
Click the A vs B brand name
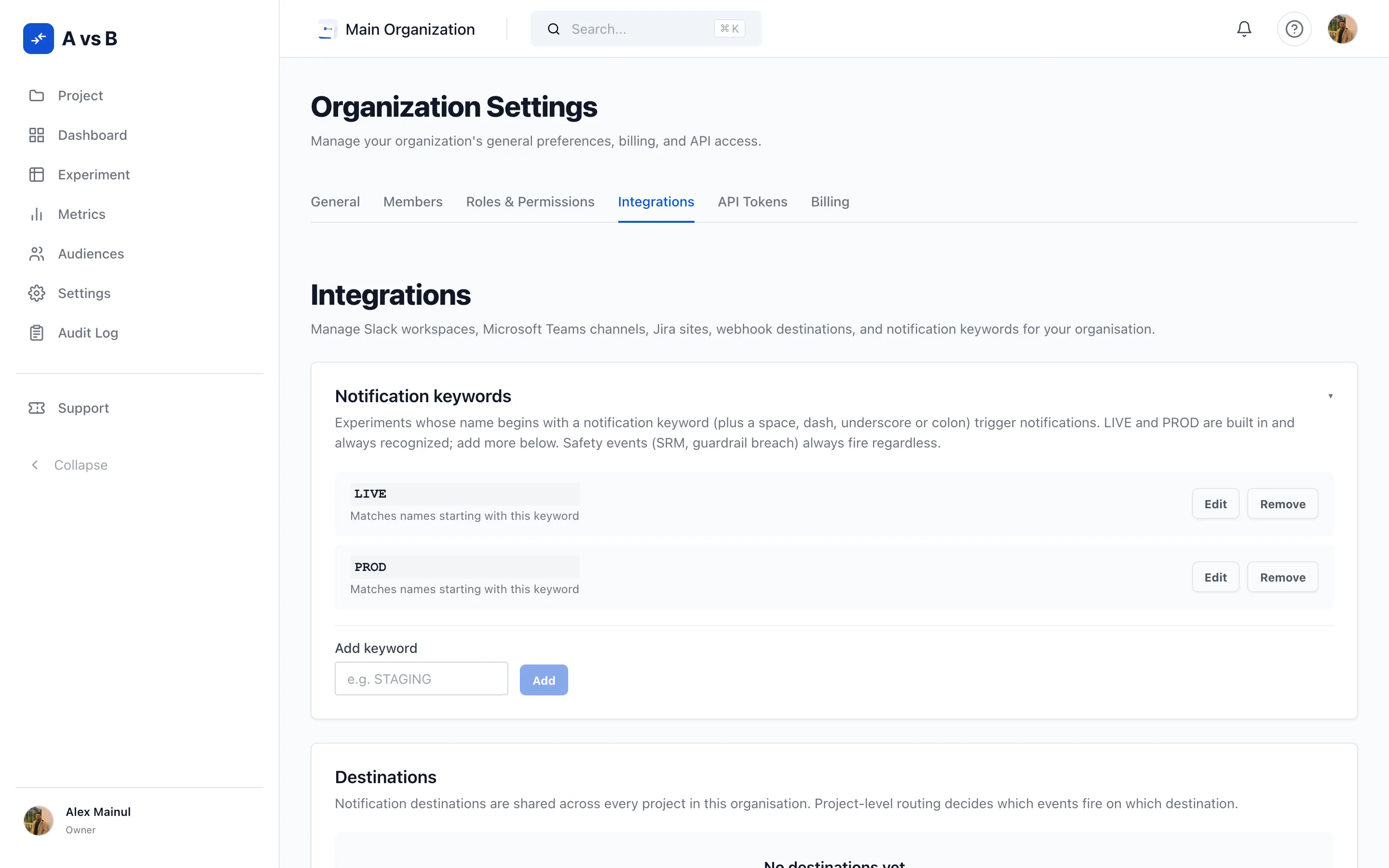90,39
